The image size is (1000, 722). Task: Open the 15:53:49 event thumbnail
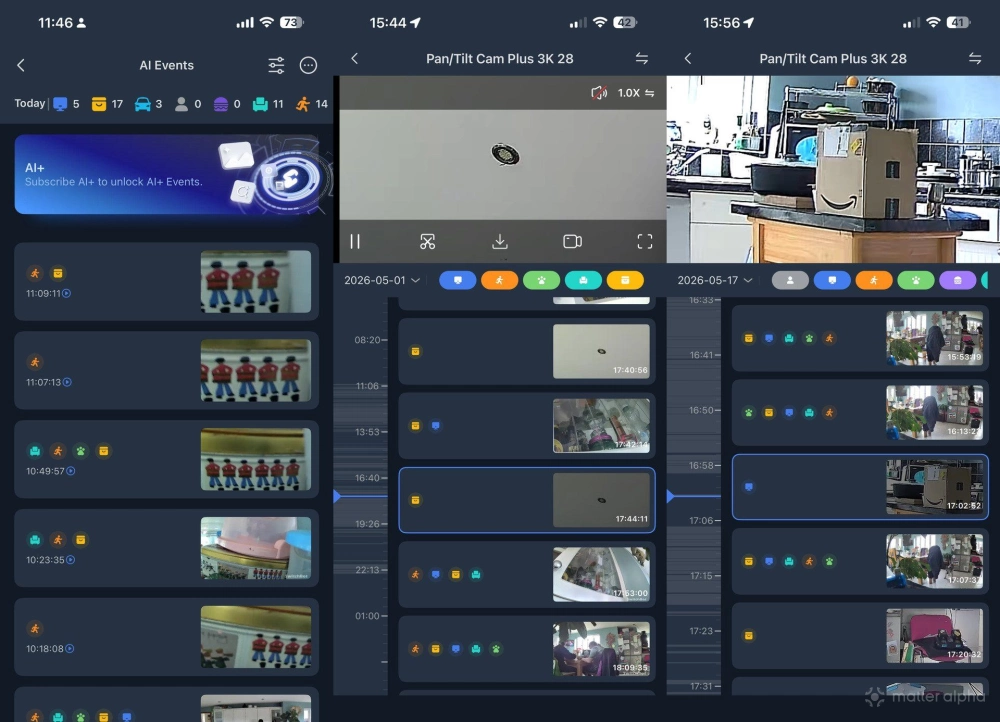[934, 338]
